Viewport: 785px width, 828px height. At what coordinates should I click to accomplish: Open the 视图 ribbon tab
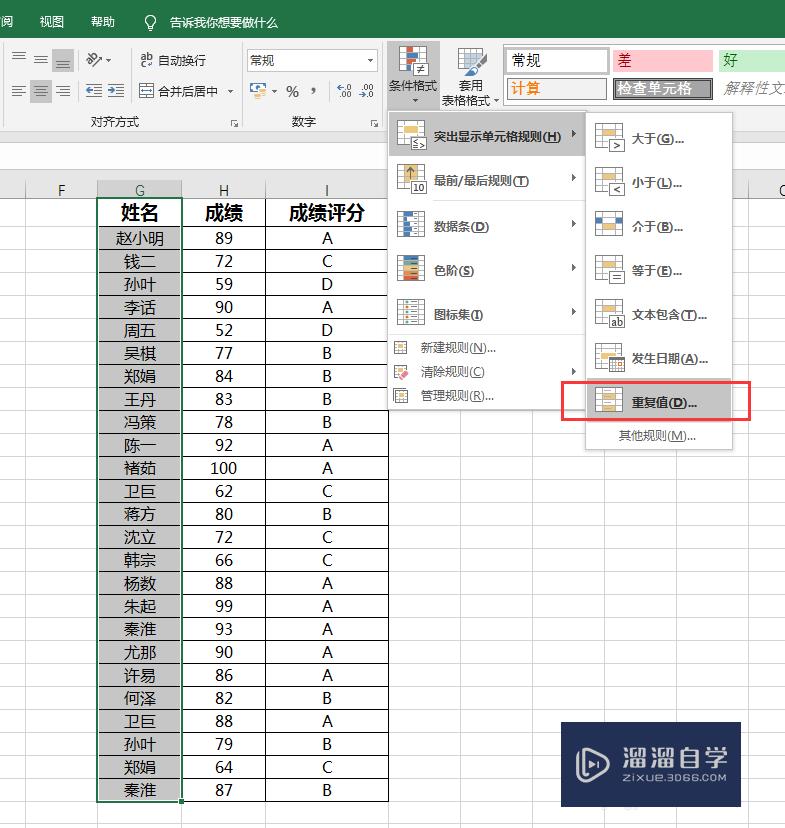pos(52,22)
